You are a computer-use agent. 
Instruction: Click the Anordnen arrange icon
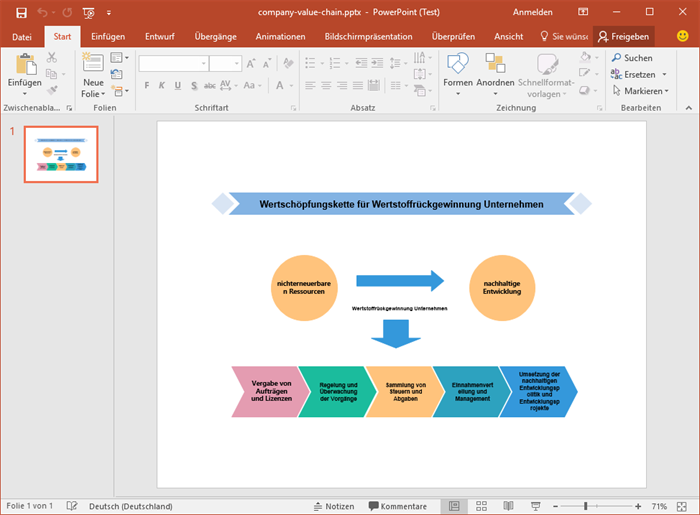tap(495, 64)
